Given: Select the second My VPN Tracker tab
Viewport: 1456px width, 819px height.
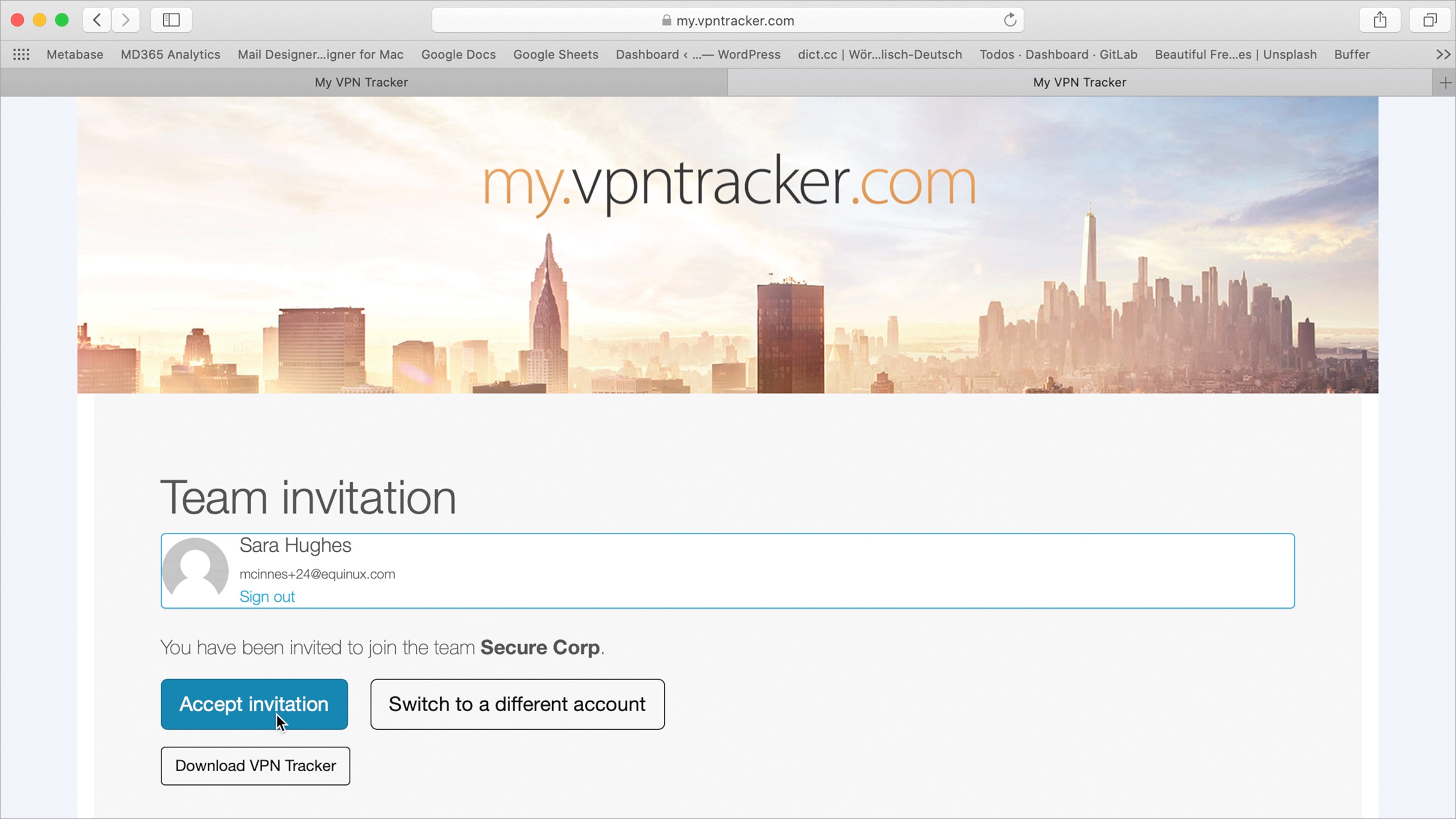Looking at the screenshot, I should tap(1079, 82).
